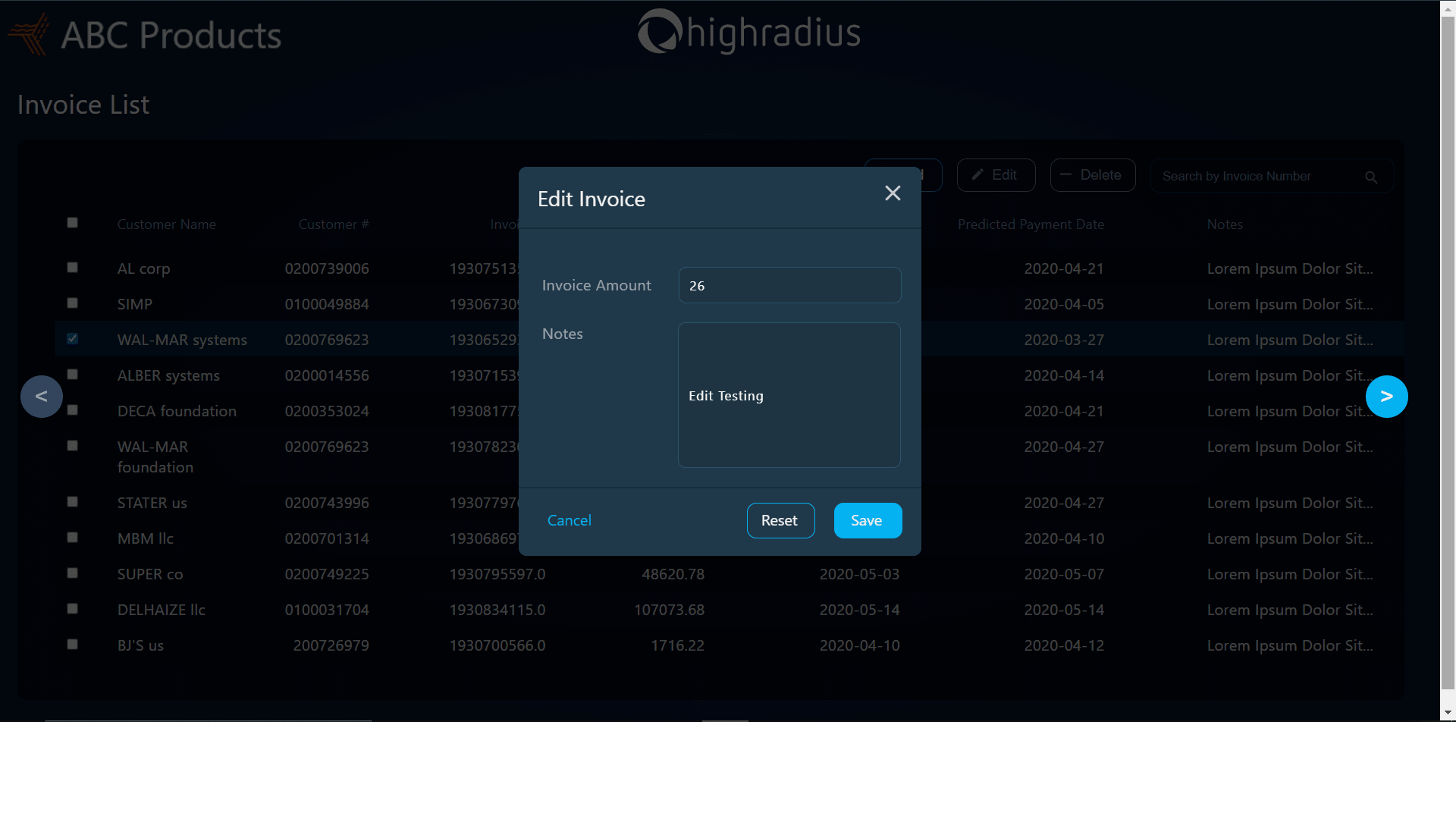This screenshot has height=819, width=1456.
Task: Click the Notes text area
Action: point(789,395)
